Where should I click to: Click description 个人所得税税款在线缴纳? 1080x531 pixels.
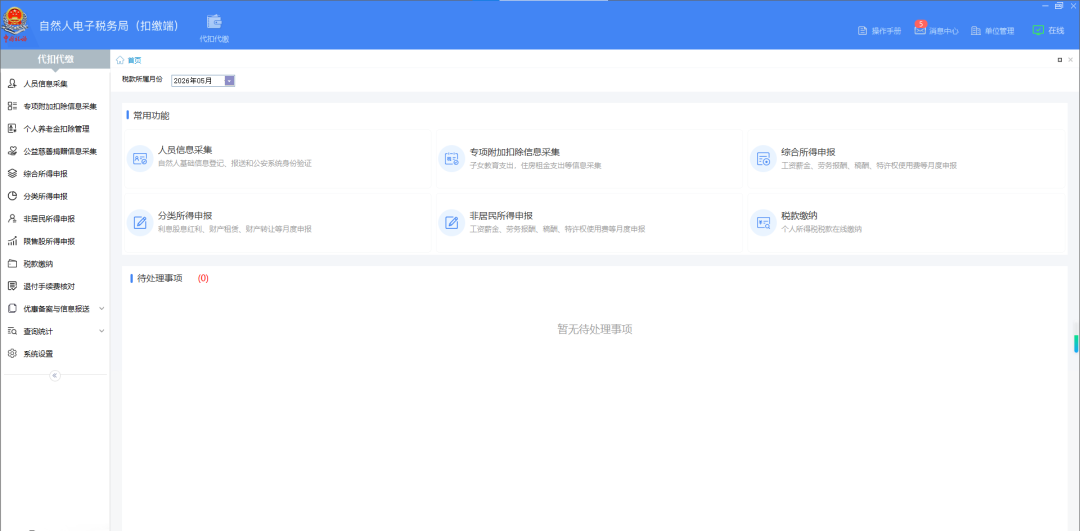tap(821, 229)
